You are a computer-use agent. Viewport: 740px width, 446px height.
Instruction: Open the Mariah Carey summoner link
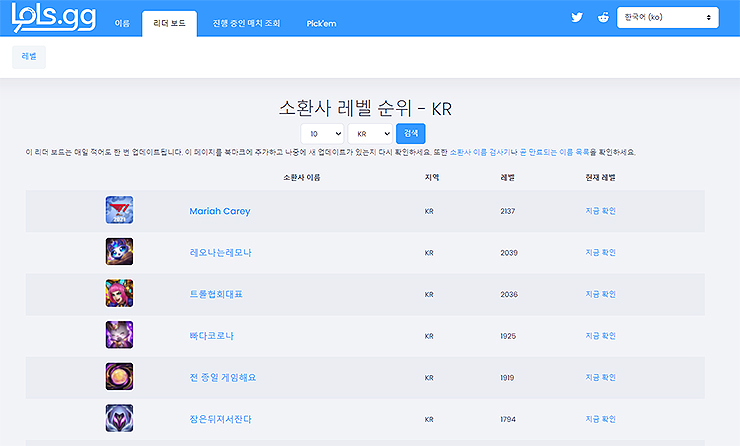(220, 211)
